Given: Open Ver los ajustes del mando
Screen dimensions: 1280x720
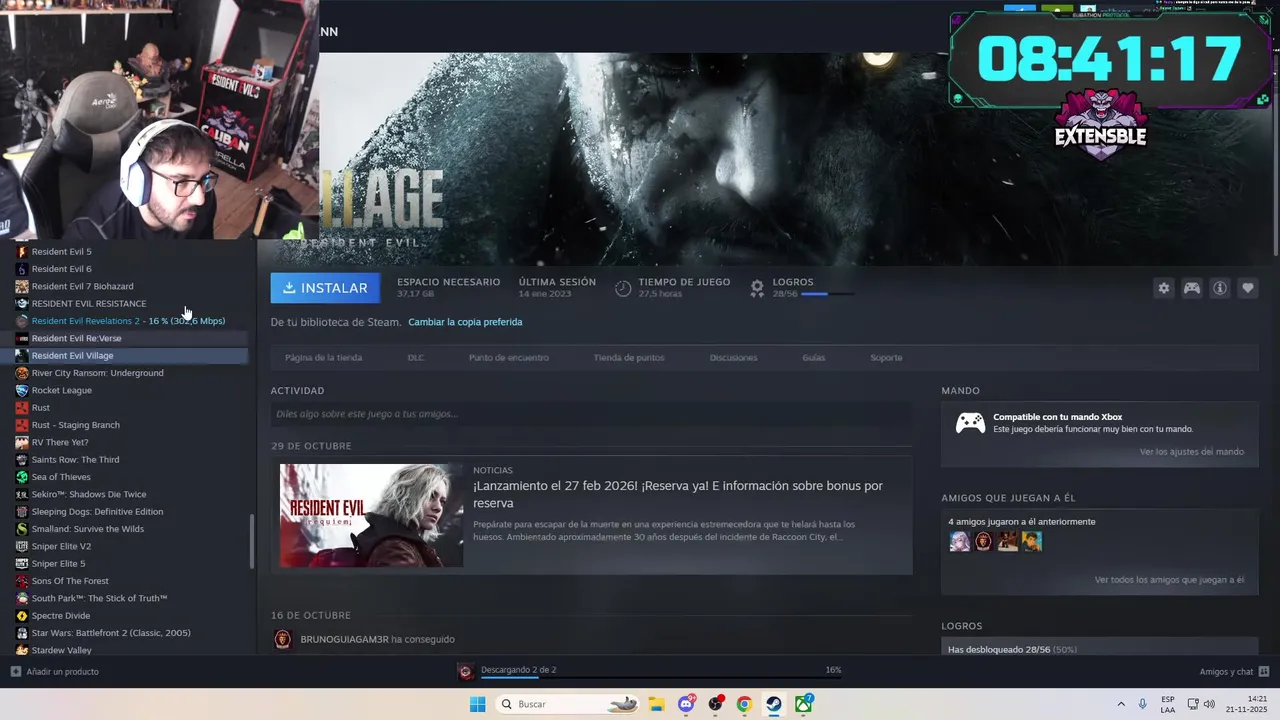Looking at the screenshot, I should click(x=1192, y=452).
